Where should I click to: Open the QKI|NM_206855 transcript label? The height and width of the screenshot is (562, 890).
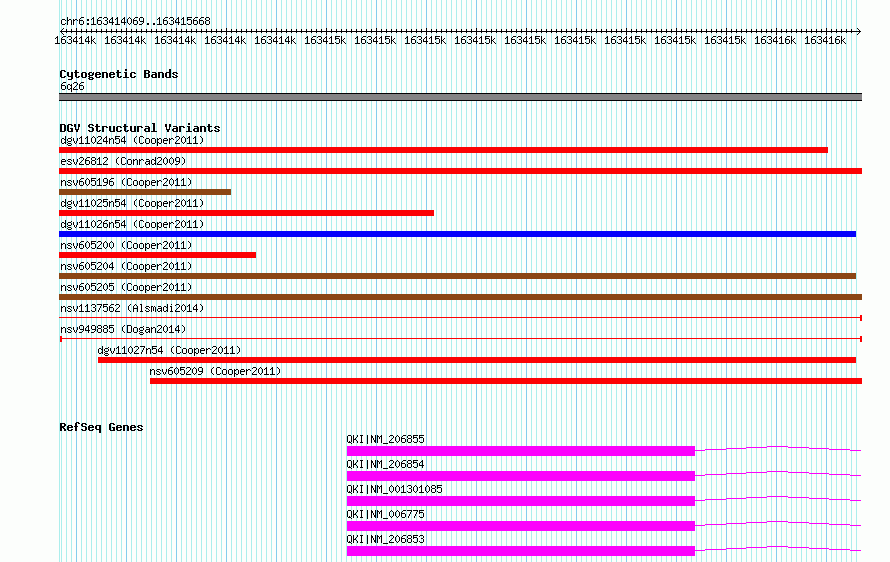coord(385,439)
